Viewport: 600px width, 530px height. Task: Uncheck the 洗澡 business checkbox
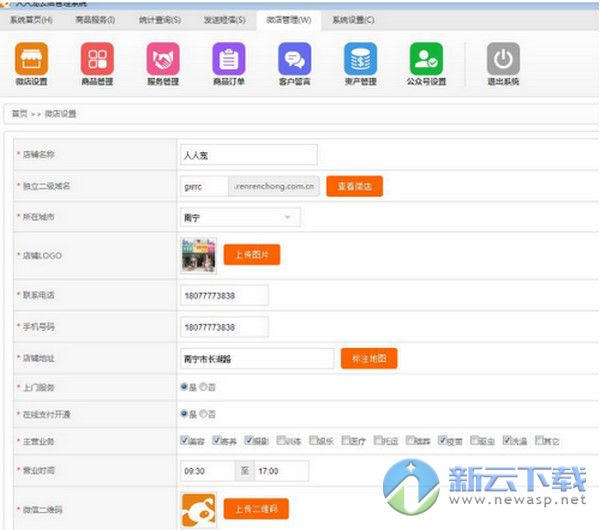(x=507, y=440)
